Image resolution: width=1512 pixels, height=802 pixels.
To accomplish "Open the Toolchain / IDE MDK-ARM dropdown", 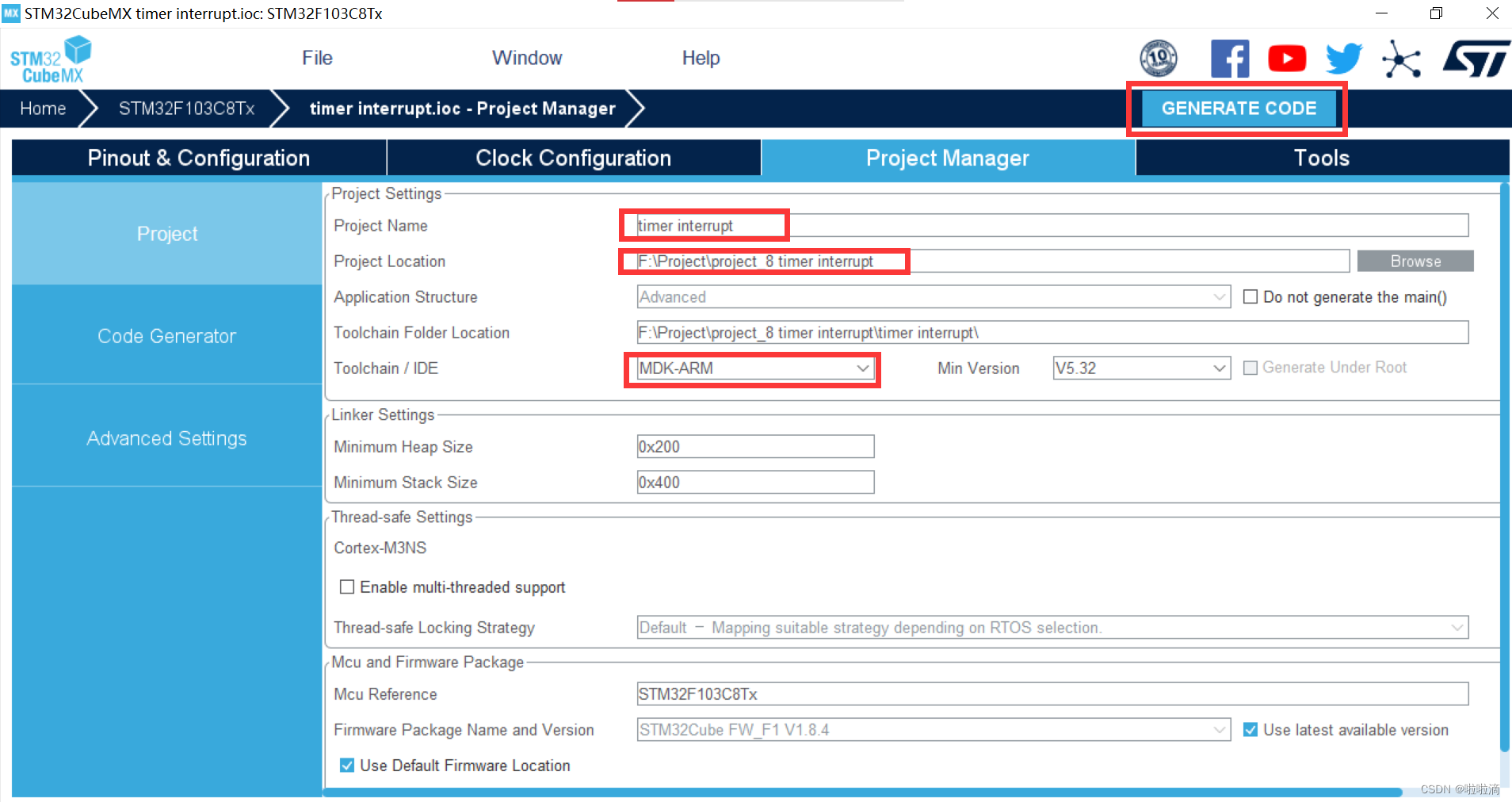I will tap(755, 368).
